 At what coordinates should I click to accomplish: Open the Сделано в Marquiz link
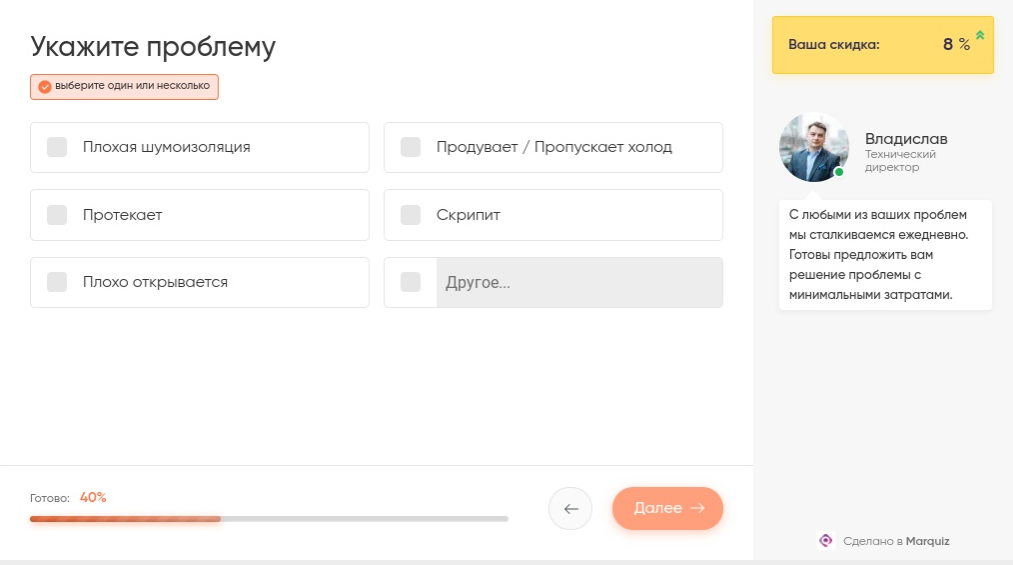coord(895,541)
